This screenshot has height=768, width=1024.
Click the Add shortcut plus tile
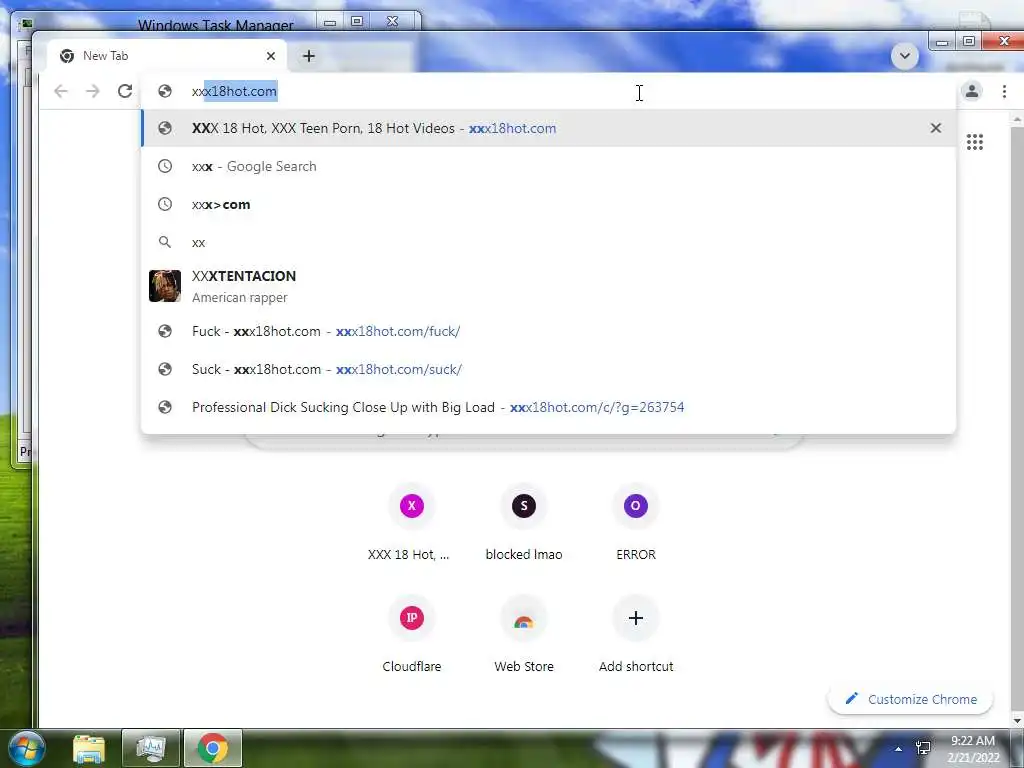pos(635,635)
